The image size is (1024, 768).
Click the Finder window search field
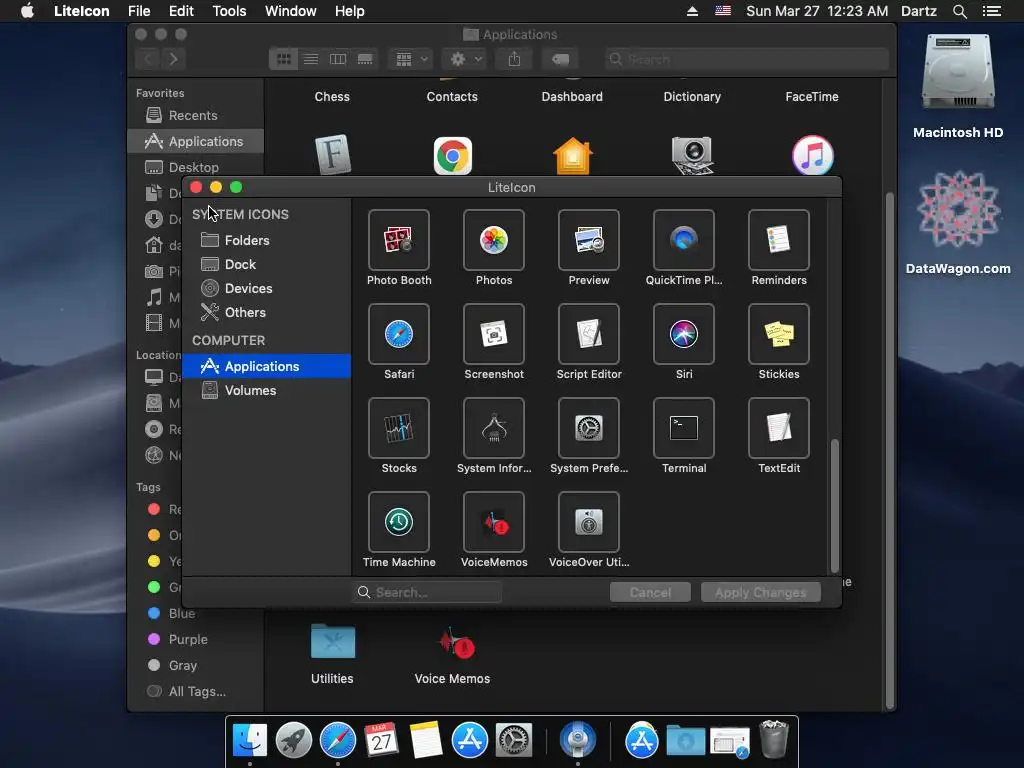click(746, 59)
